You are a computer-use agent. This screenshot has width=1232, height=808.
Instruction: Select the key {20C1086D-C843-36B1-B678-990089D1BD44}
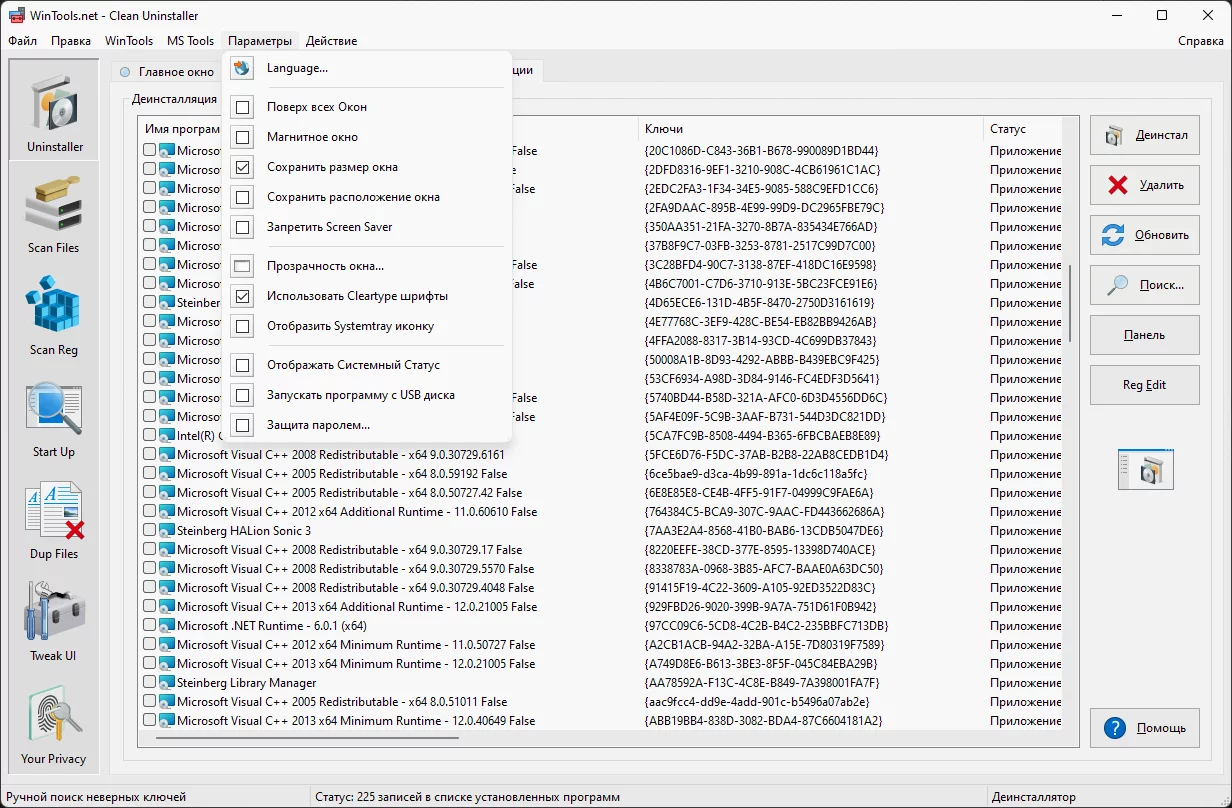(x=762, y=151)
